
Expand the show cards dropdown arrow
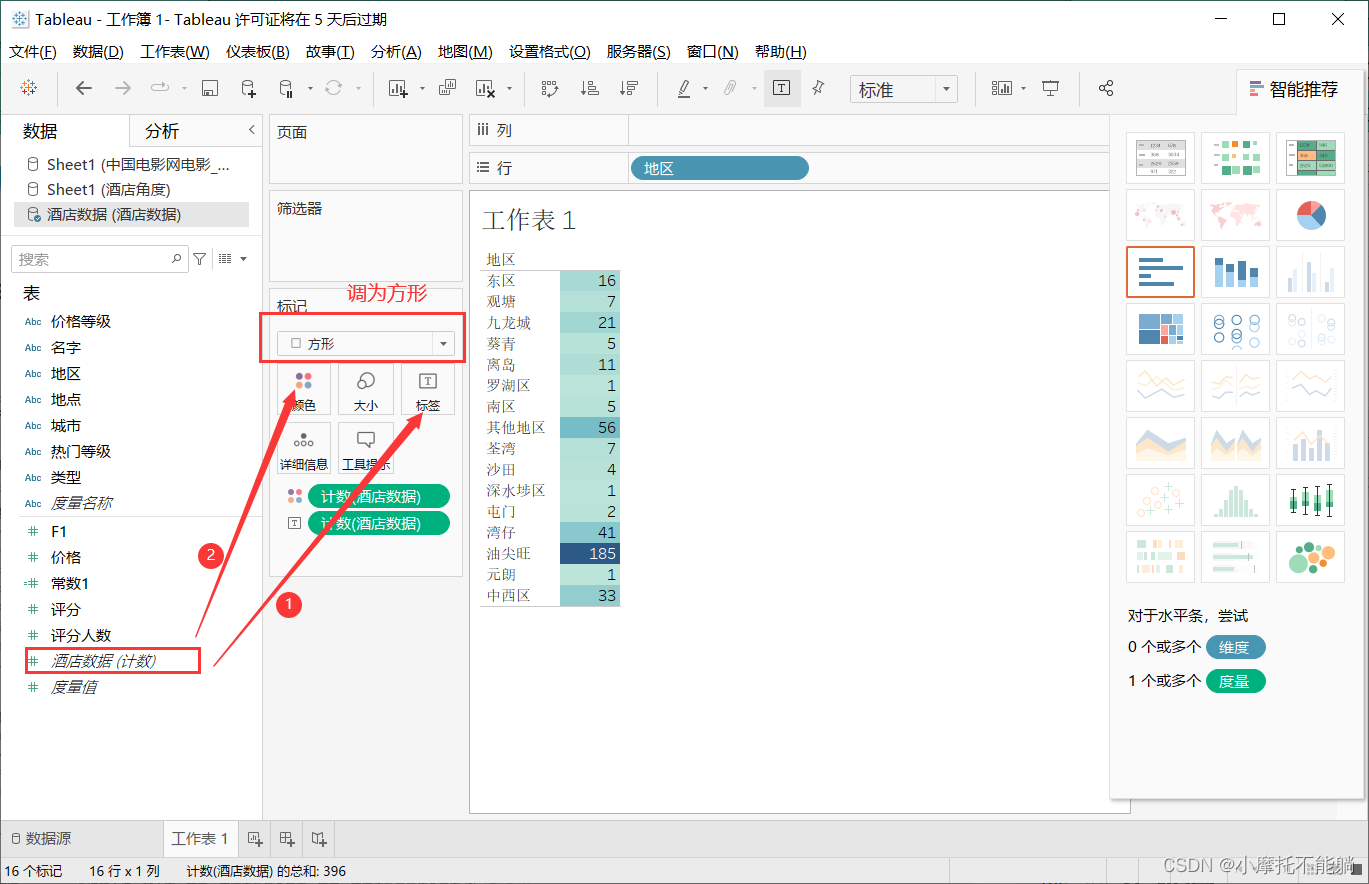click(1023, 89)
